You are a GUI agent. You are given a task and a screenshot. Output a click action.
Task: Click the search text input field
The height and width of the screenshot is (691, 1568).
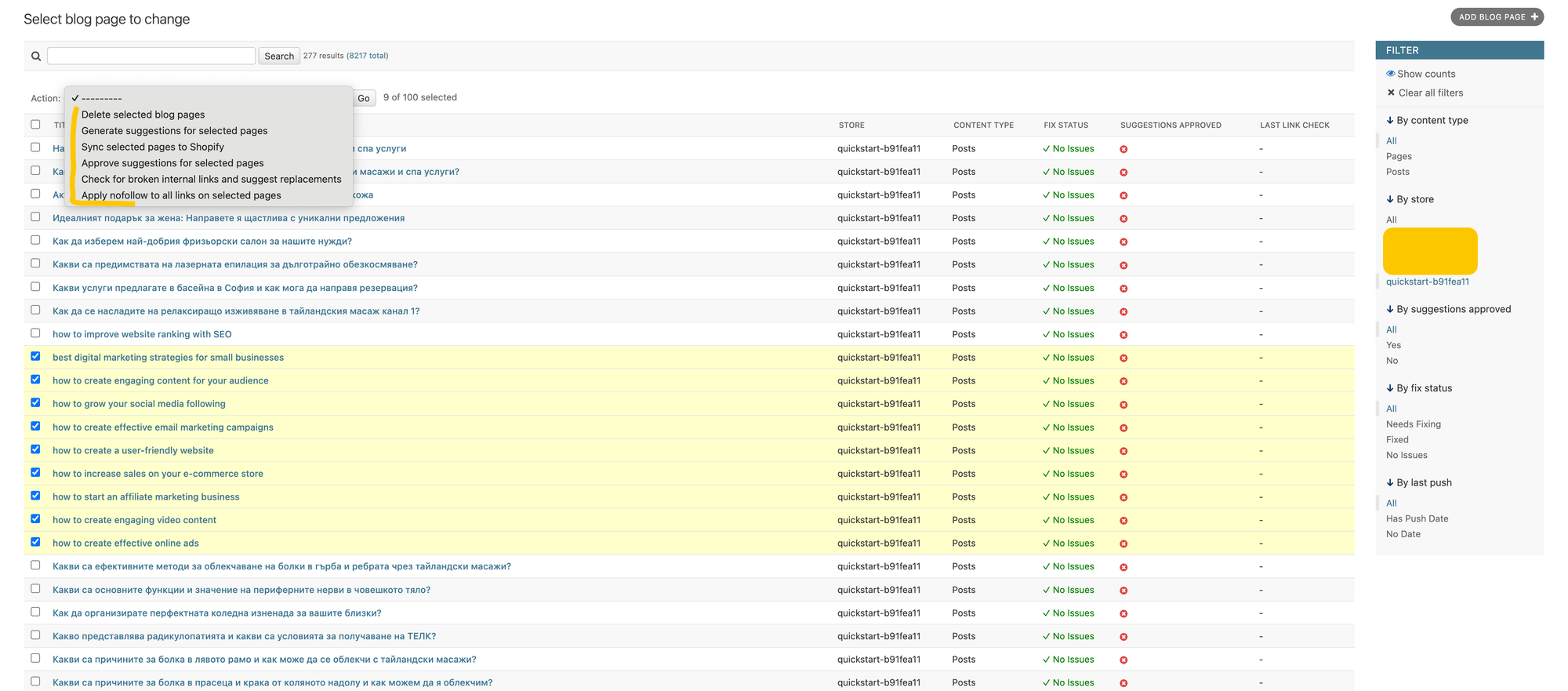click(x=151, y=56)
